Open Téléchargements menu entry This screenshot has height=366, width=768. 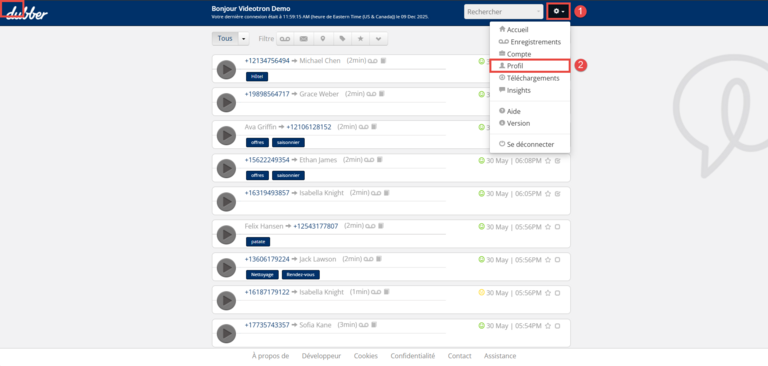pos(529,78)
